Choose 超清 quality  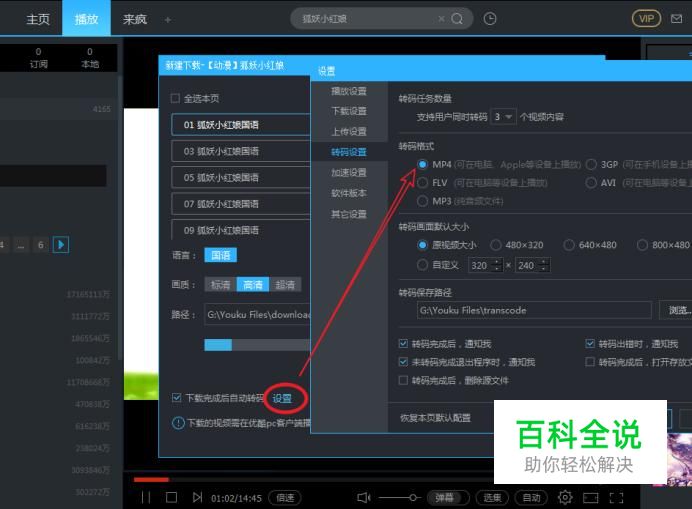(x=285, y=285)
